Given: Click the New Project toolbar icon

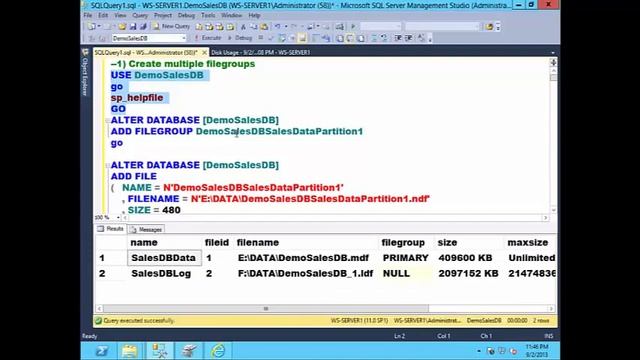Looking at the screenshot, I should coord(91,27).
